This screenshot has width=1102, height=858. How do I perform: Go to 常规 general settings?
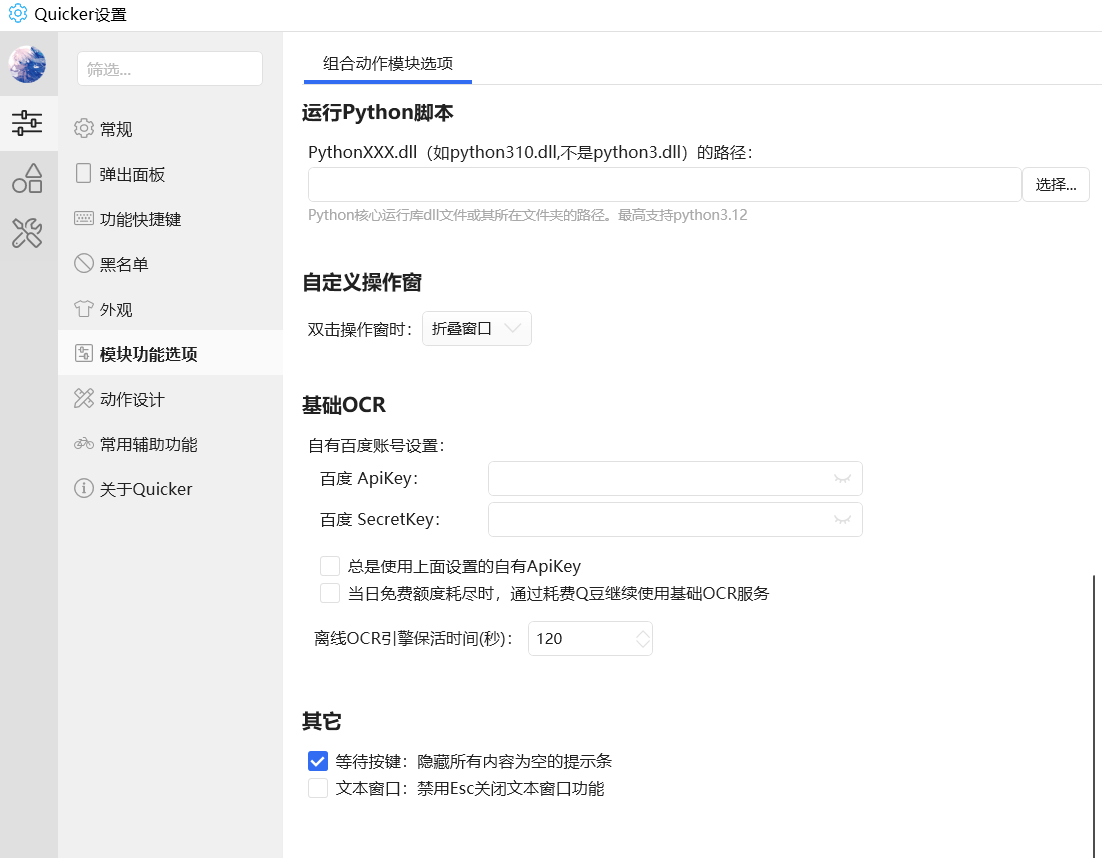(x=116, y=129)
